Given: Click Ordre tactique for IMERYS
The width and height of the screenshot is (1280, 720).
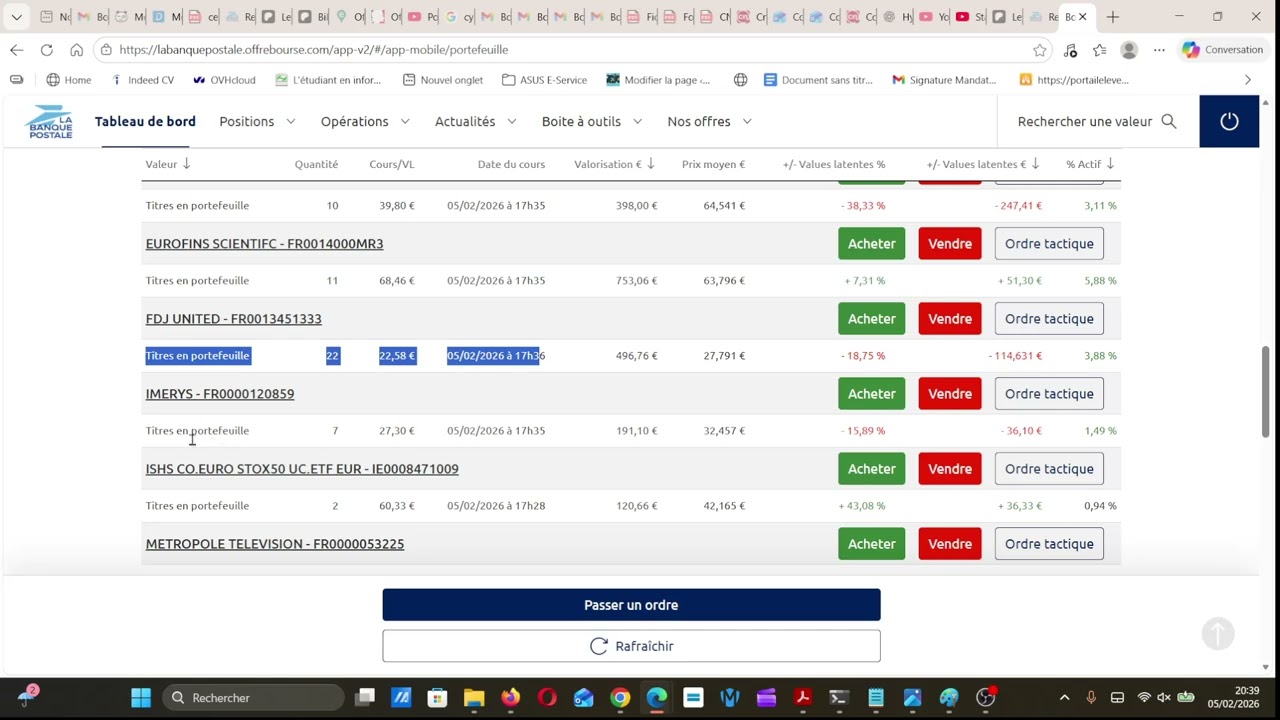Looking at the screenshot, I should (1049, 394).
